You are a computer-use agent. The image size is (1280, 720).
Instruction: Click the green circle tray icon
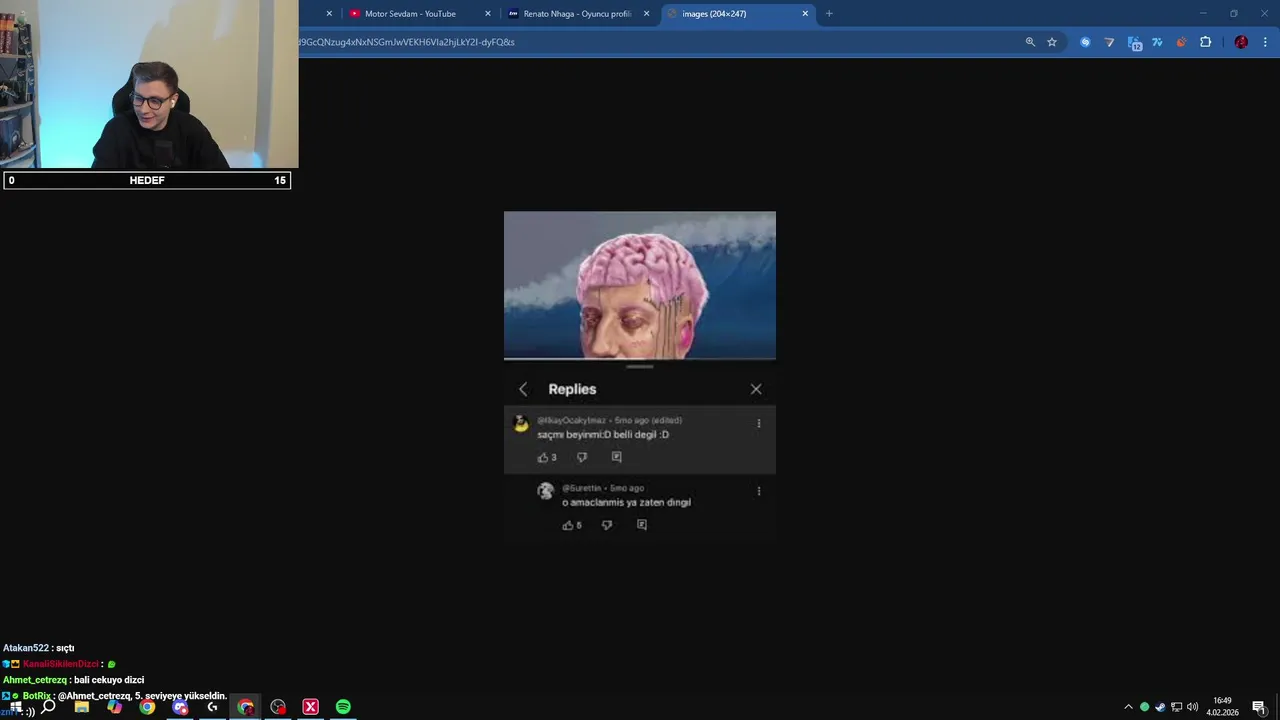pyautogui.click(x=1145, y=707)
